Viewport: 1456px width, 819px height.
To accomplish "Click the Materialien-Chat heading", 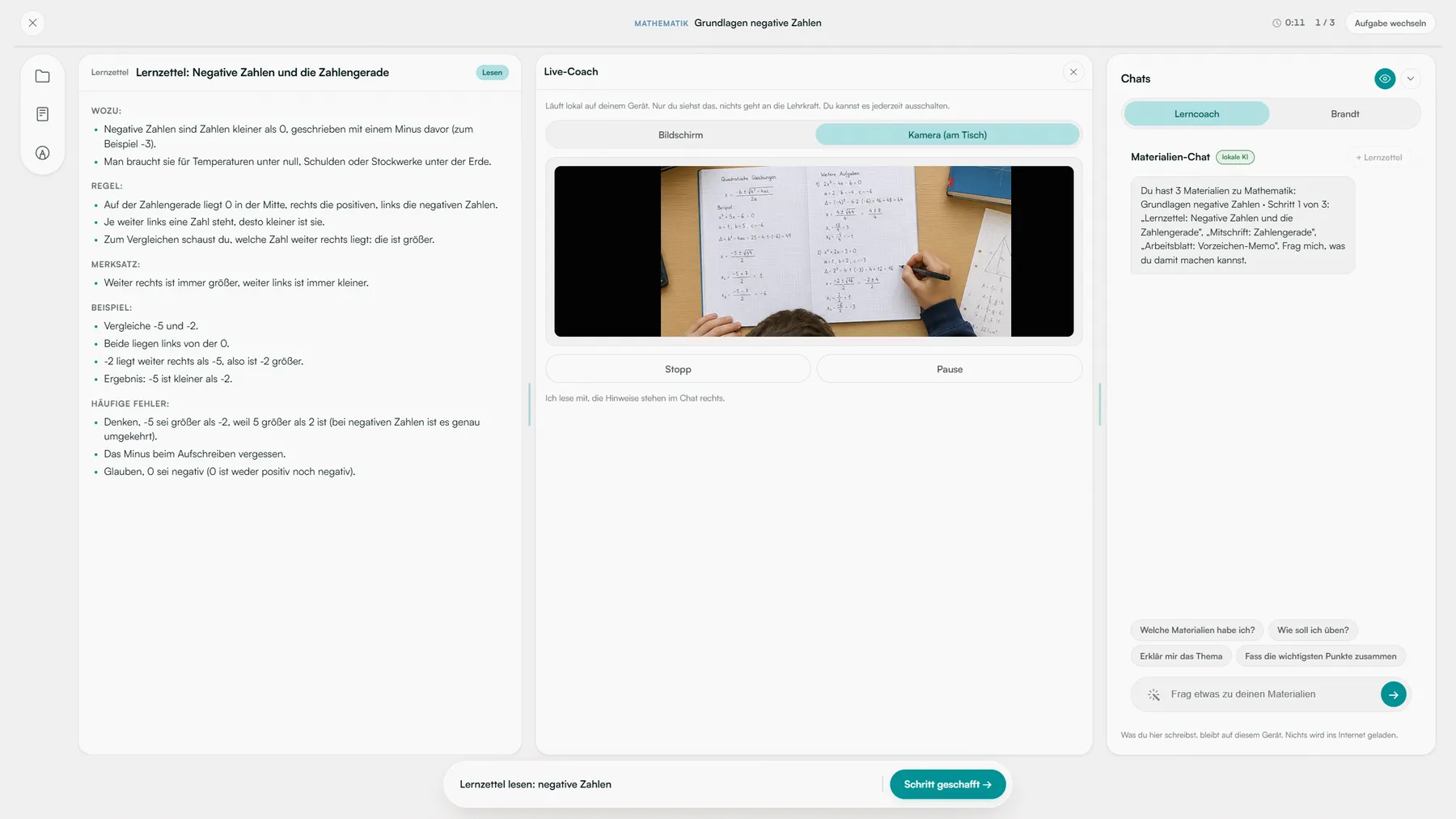I will (x=1170, y=157).
